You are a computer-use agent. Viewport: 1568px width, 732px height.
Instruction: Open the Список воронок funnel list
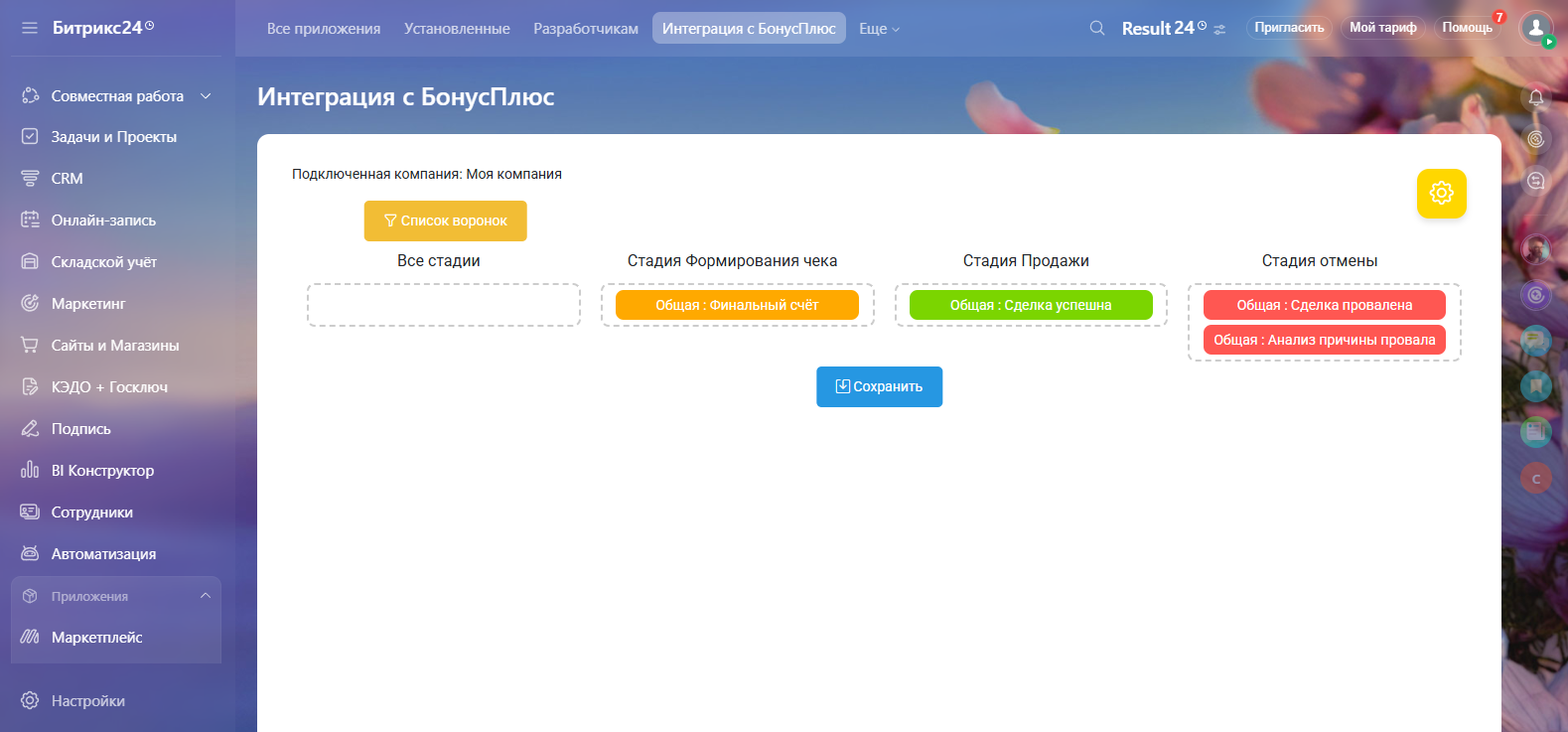click(x=445, y=220)
